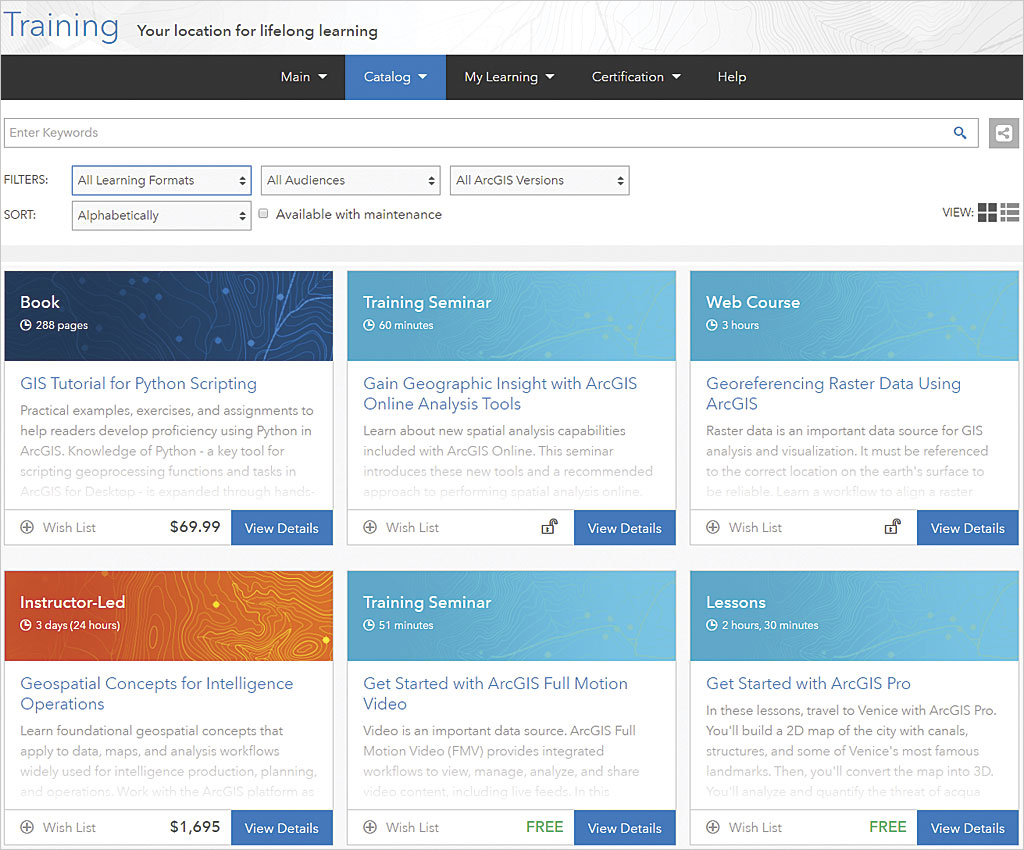This screenshot has height=850, width=1024.
Task: Open the All Audiences filter dropdown
Action: click(351, 180)
